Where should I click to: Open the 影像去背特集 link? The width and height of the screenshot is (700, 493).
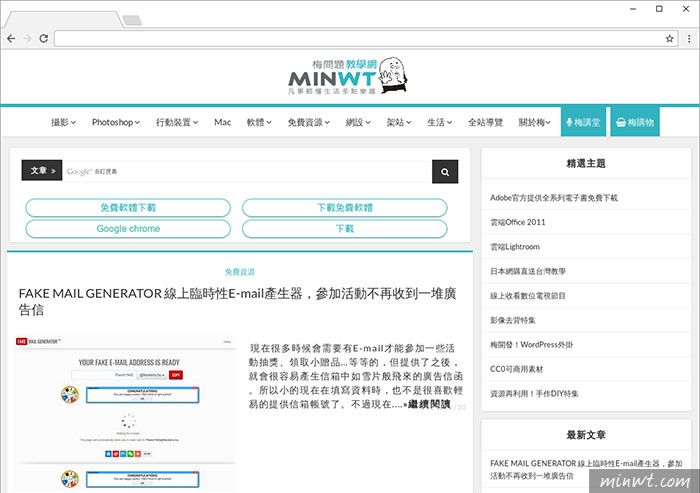point(512,320)
